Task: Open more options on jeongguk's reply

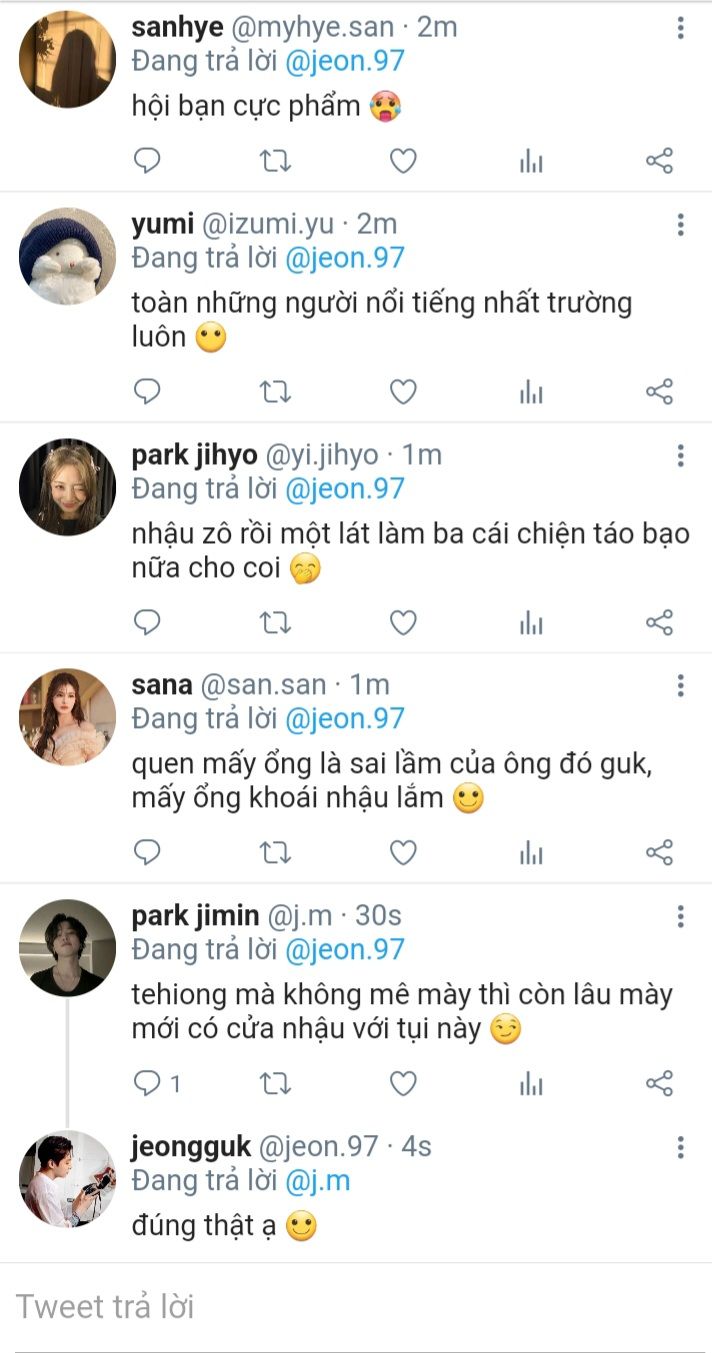Action: pos(680,1146)
